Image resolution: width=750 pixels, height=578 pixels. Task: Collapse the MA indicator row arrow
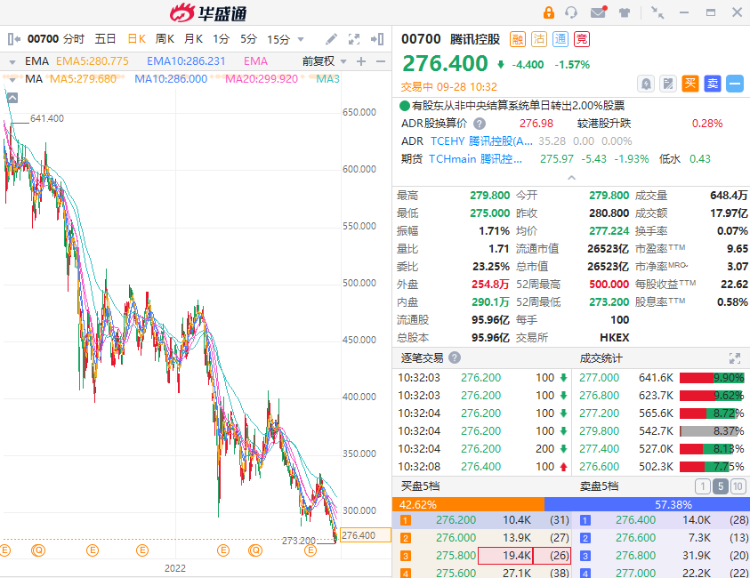[x=12, y=79]
